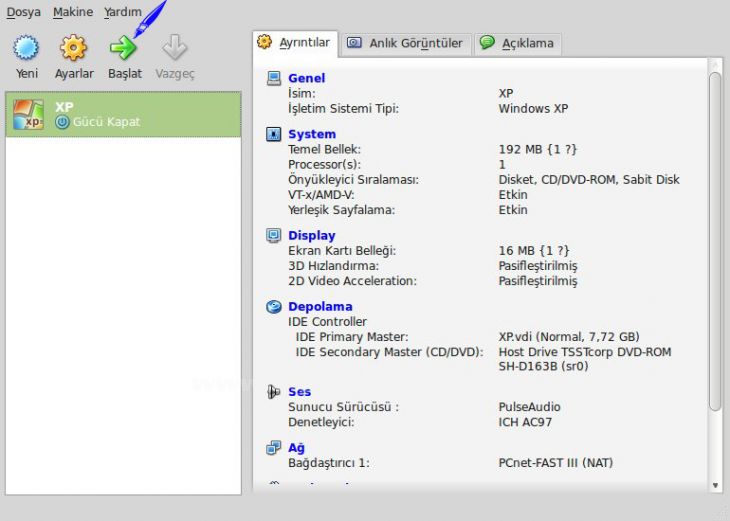Click the Ses section speaker icon
Image resolution: width=730 pixels, height=521 pixels.
(x=274, y=392)
